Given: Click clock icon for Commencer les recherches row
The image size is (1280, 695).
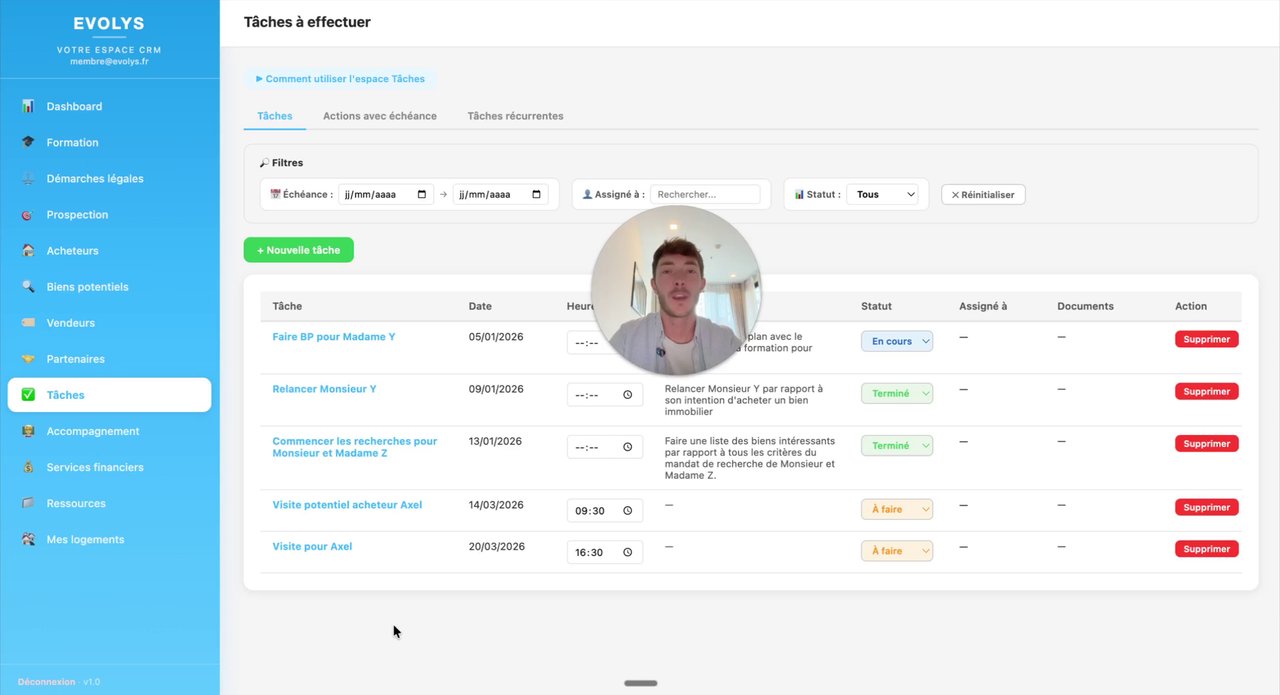Looking at the screenshot, I should (628, 447).
